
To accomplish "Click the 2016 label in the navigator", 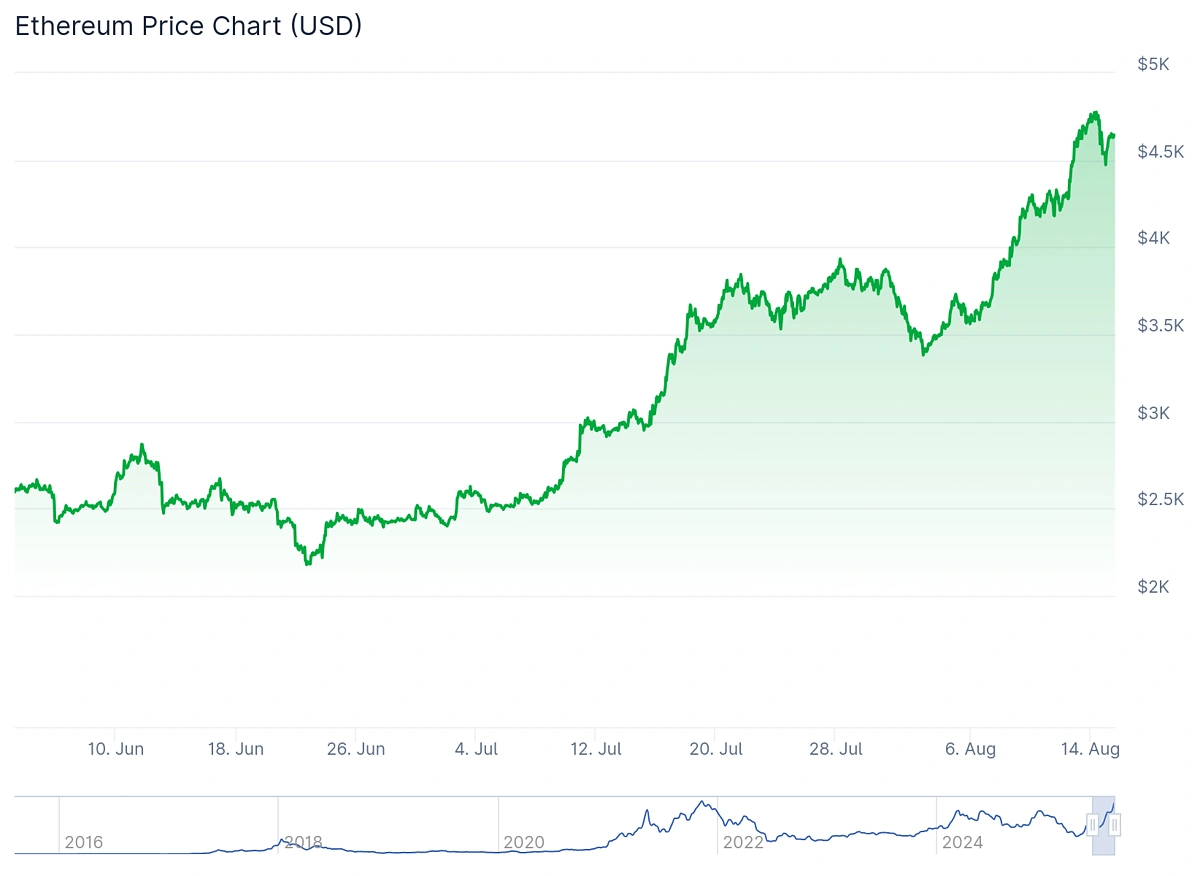I will pyautogui.click(x=84, y=843).
